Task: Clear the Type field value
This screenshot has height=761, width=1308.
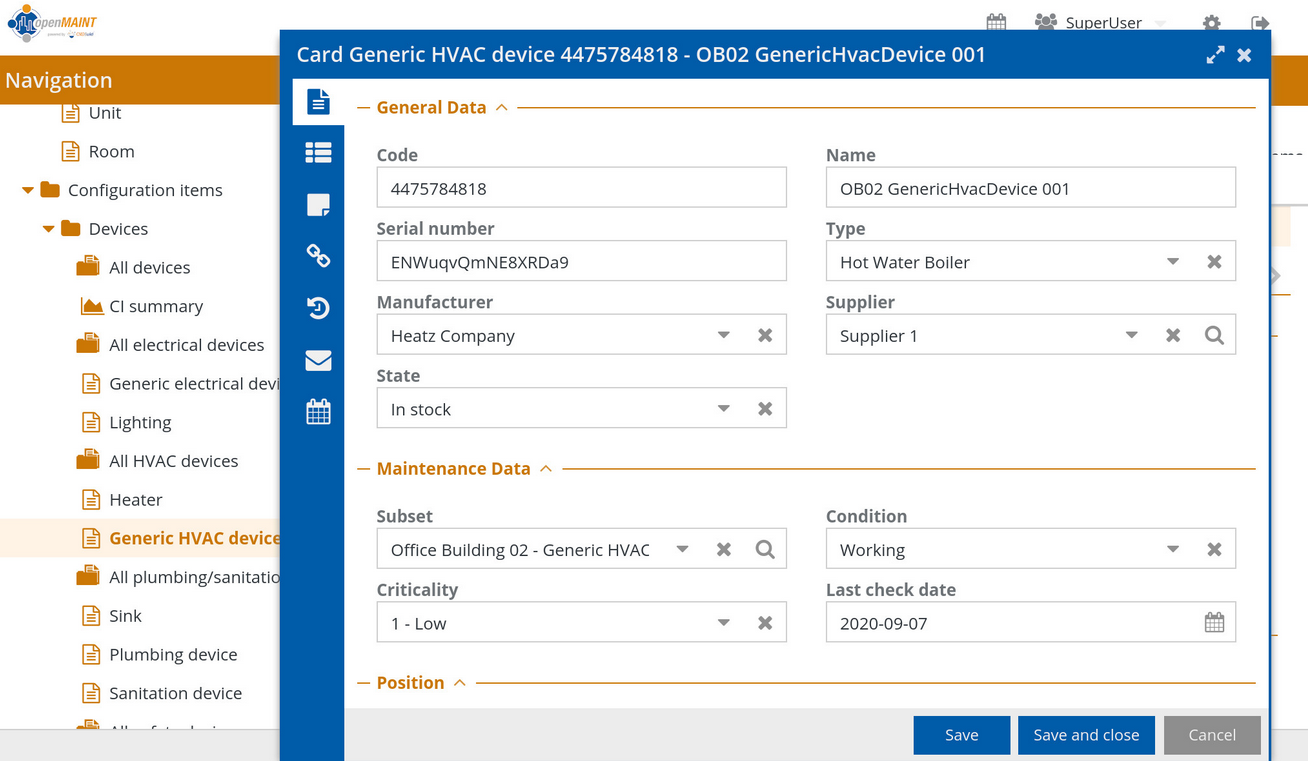Action: pos(1214,262)
